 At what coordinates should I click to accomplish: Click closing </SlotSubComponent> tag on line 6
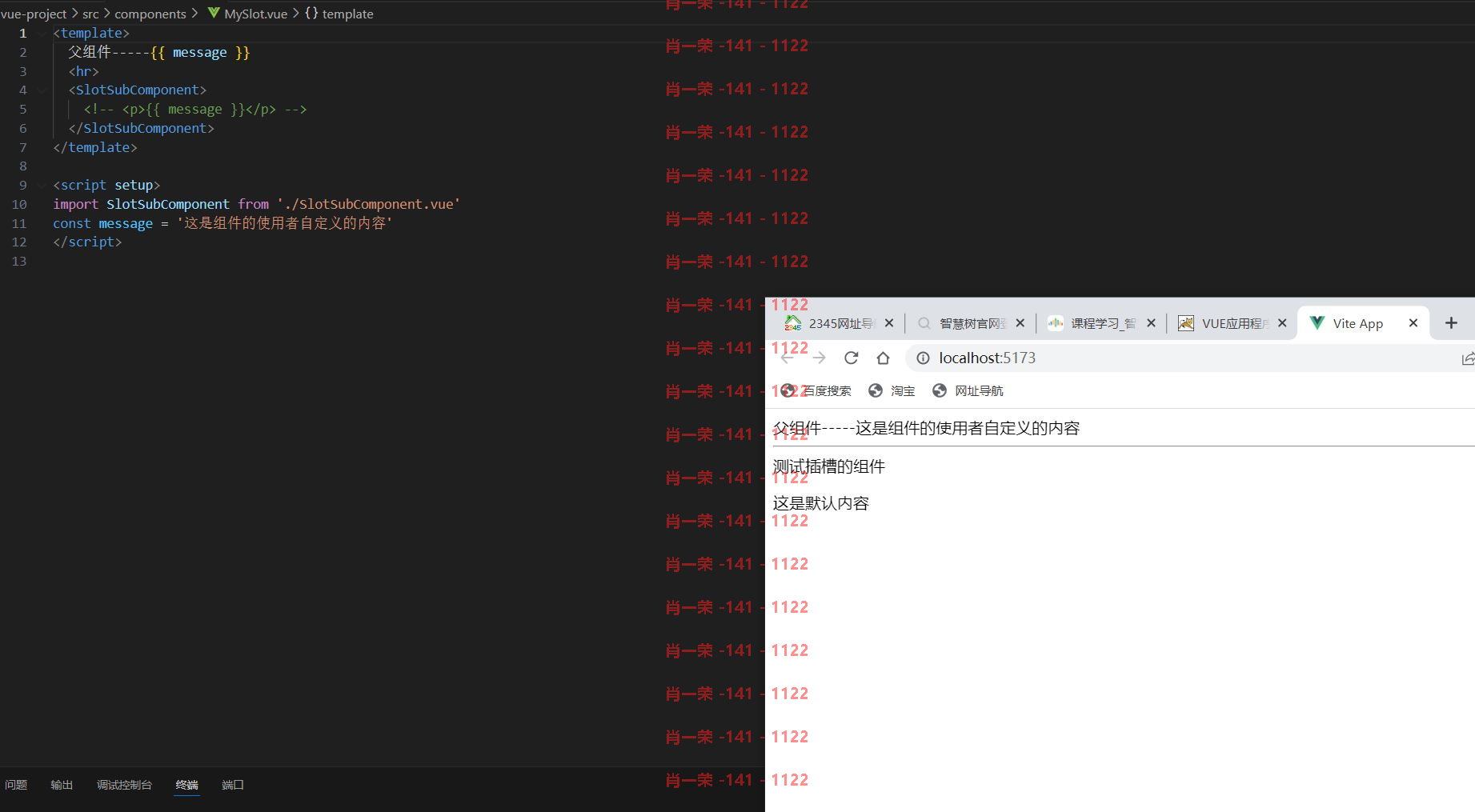[141, 128]
